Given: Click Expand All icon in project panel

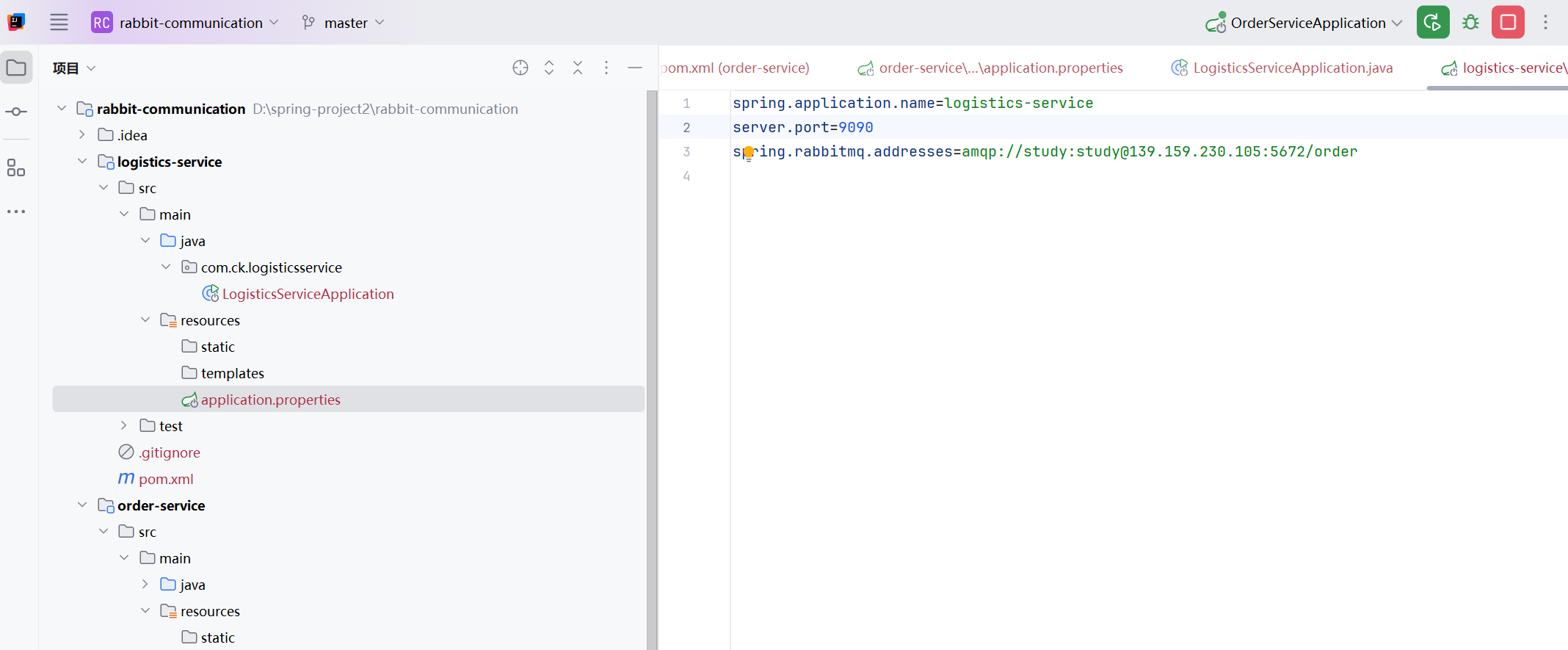Looking at the screenshot, I should pos(549,68).
